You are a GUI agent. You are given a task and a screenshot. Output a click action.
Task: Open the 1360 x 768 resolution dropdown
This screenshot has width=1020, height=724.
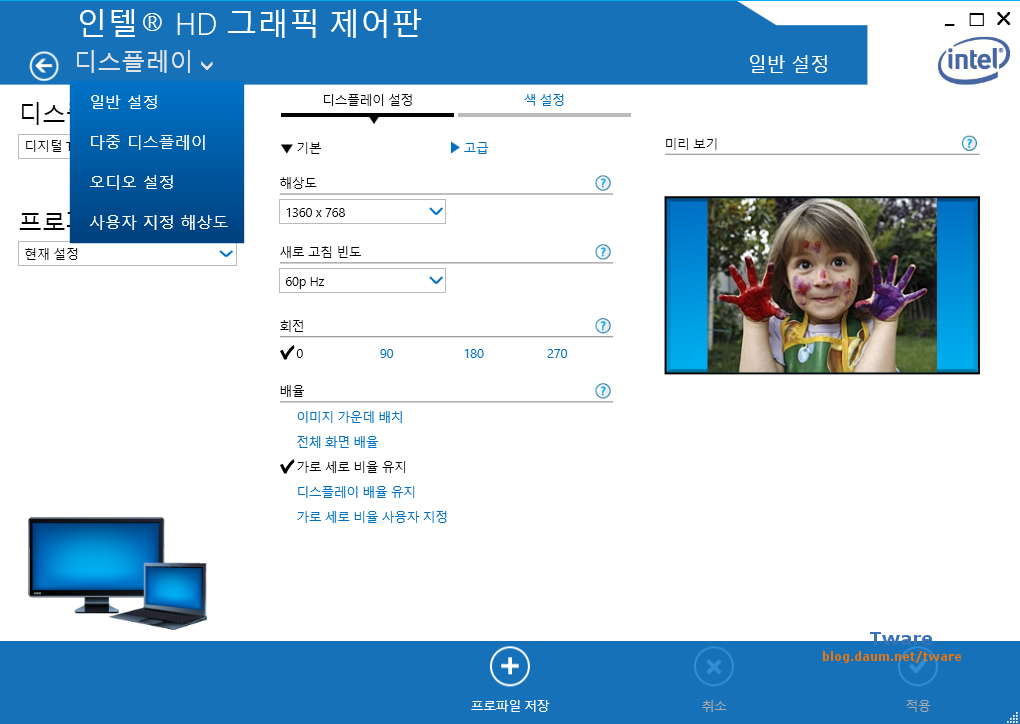click(x=362, y=211)
